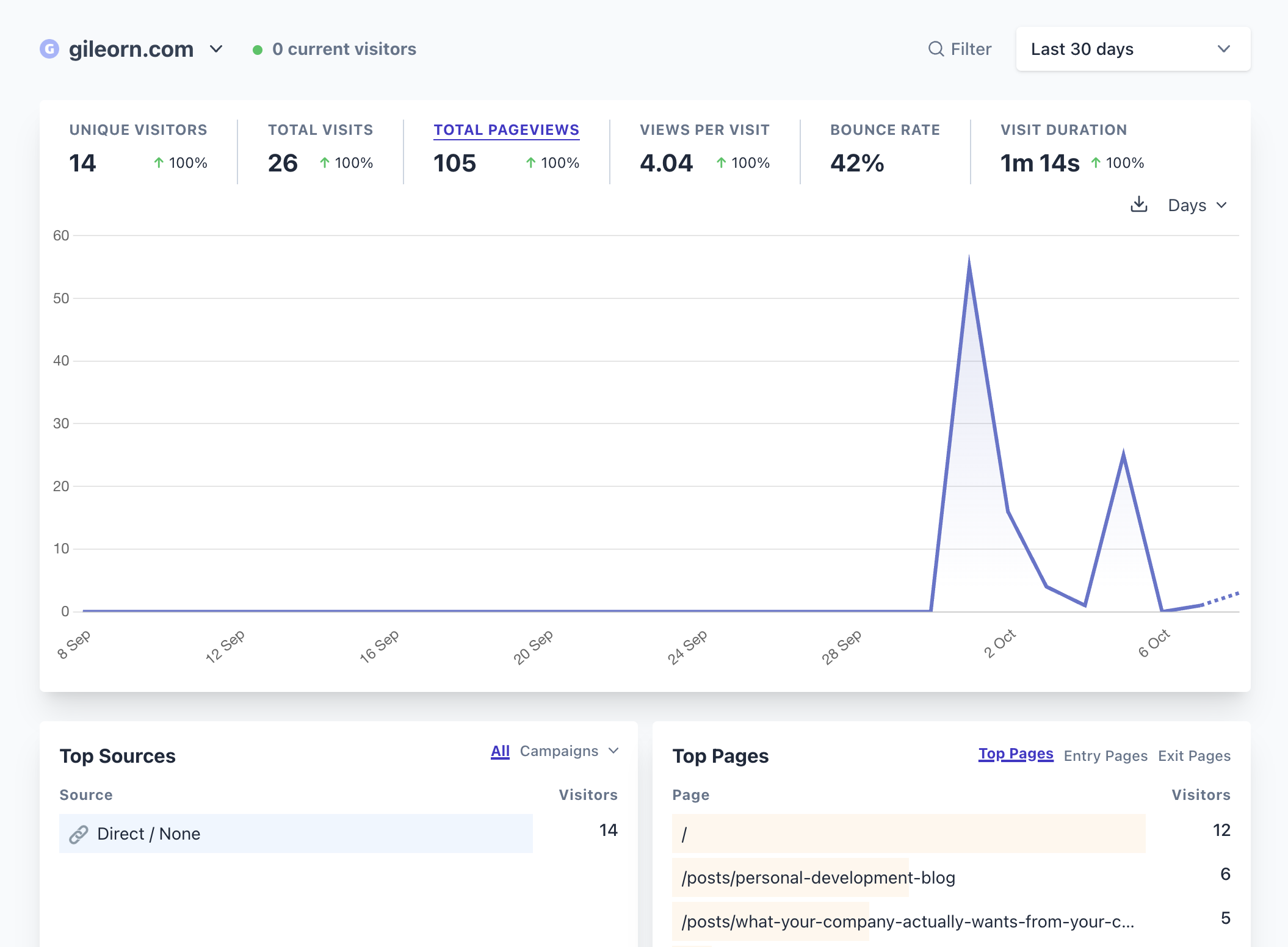Screen dimensions: 1288x947
Task: Click the chart peak near 1 Oct
Action: pos(969,260)
